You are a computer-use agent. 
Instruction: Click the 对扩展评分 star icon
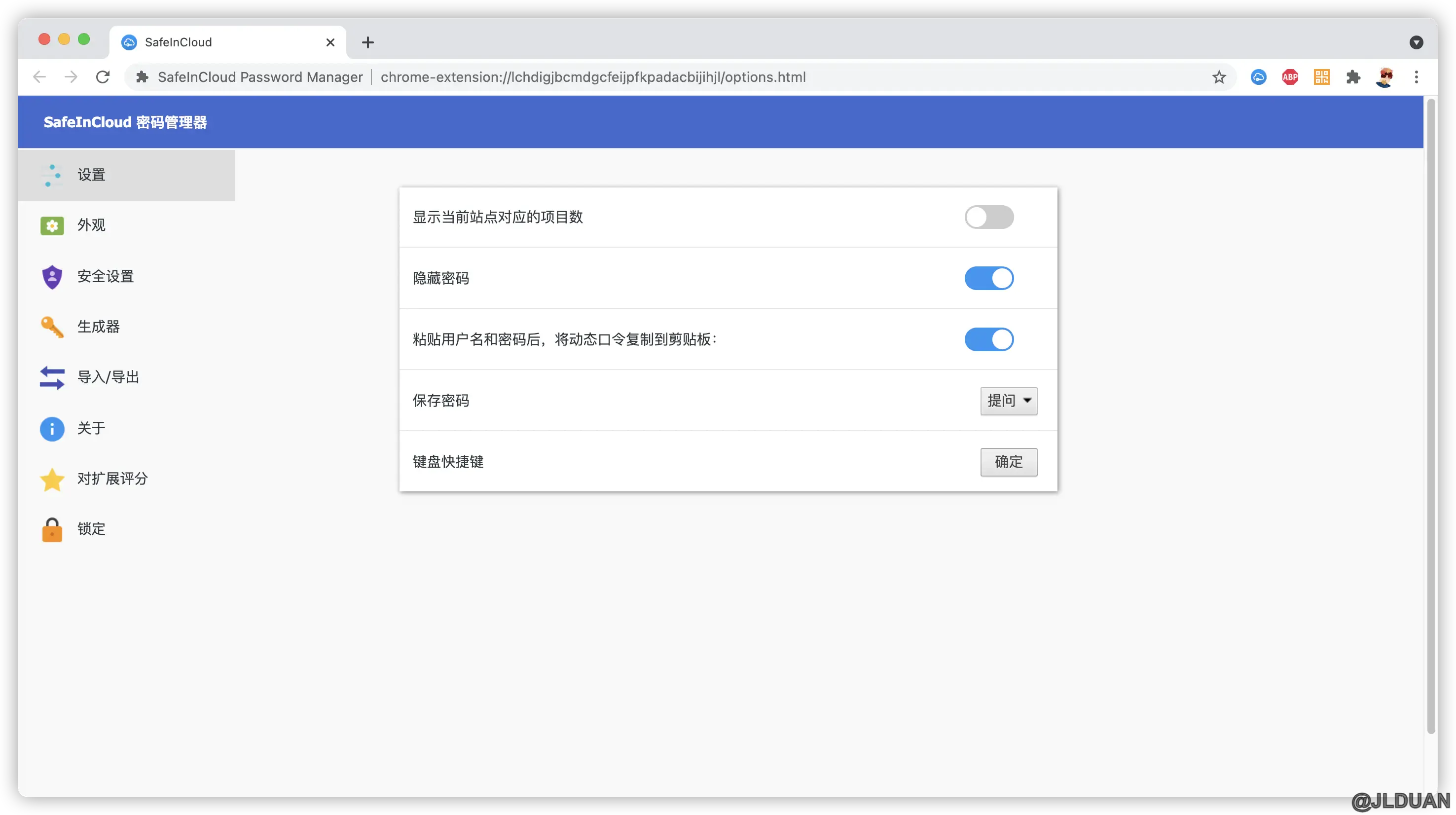tap(52, 479)
